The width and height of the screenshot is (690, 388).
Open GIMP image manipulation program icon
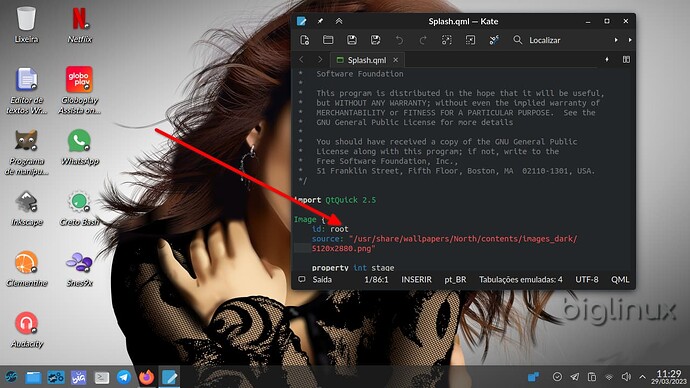(x=26, y=152)
